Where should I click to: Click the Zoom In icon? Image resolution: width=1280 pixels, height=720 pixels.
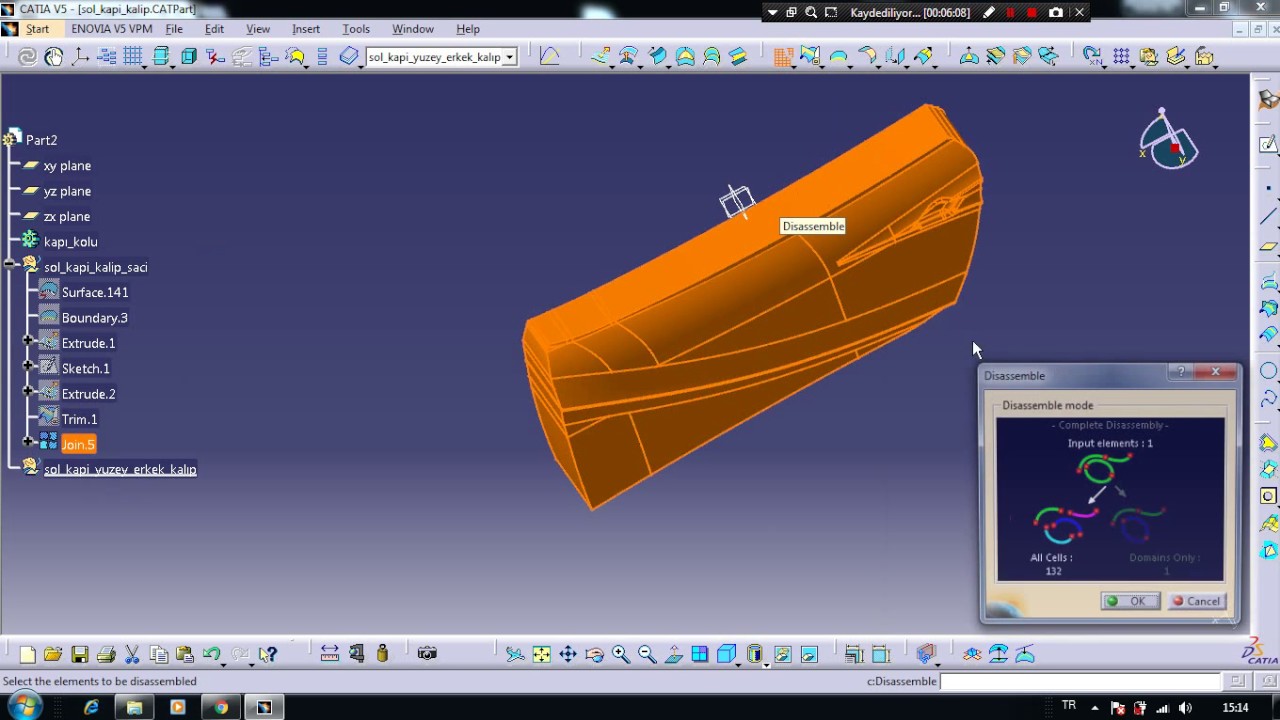pos(620,654)
